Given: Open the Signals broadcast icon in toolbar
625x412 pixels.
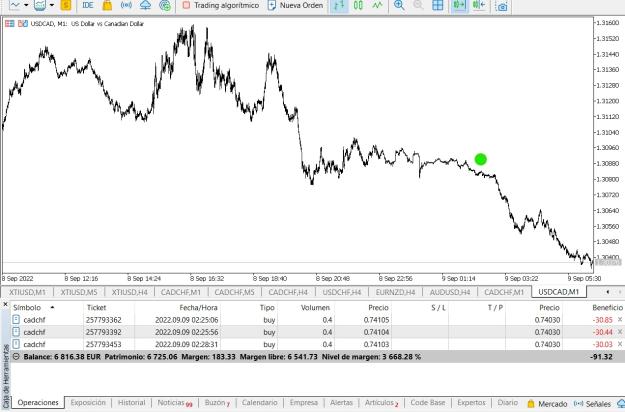Looking at the screenshot, I should [x=126, y=6].
